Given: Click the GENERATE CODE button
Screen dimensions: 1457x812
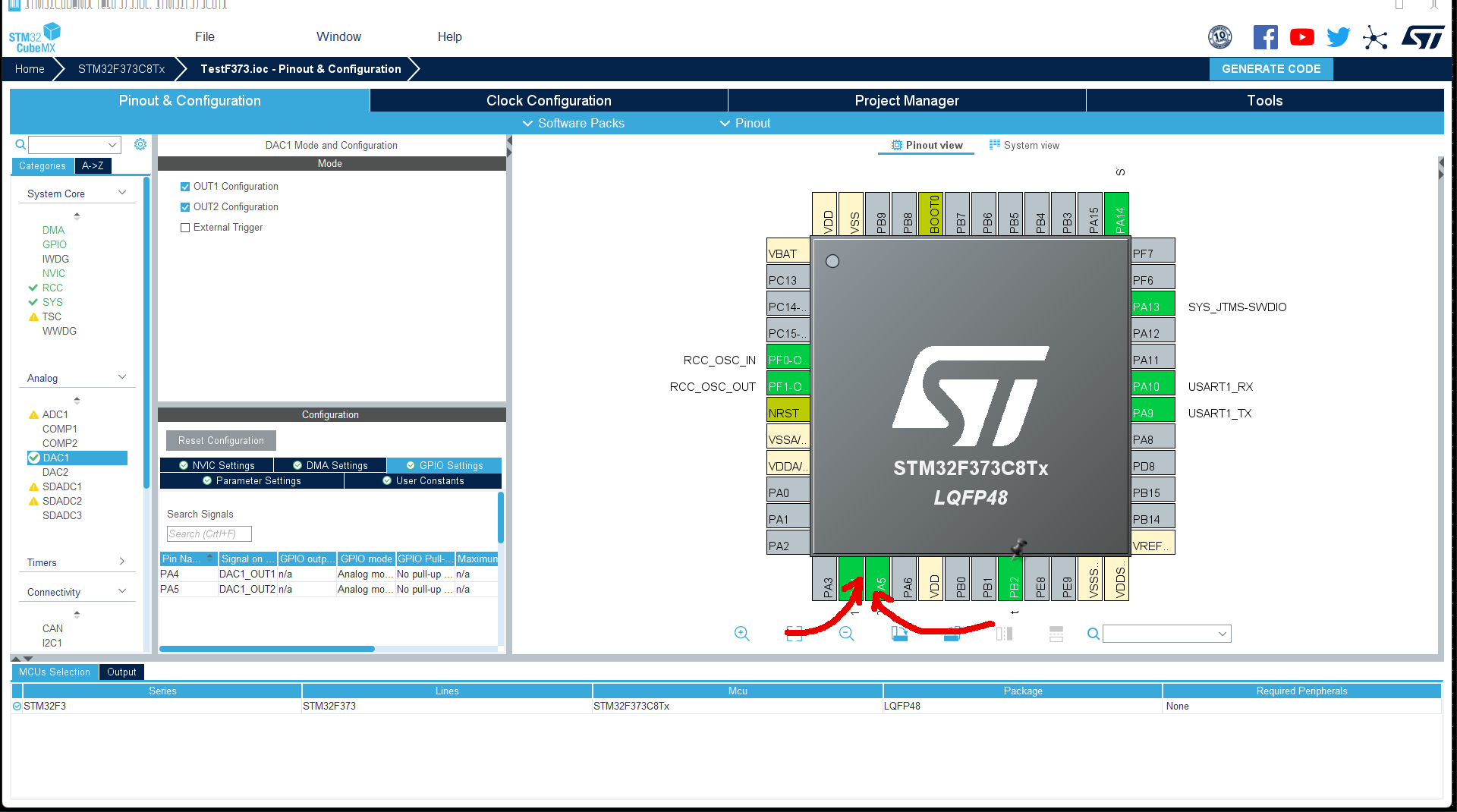Looking at the screenshot, I should (1271, 68).
